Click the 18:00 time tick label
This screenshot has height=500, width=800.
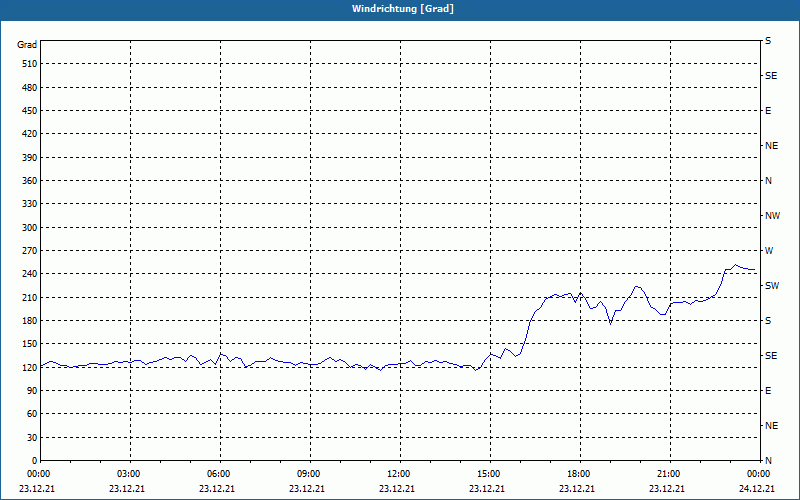[x=580, y=474]
